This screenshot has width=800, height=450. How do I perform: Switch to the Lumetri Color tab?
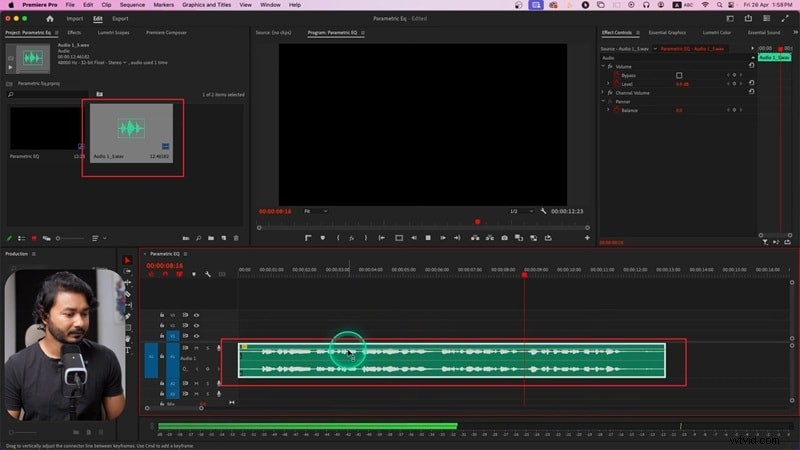[717, 33]
